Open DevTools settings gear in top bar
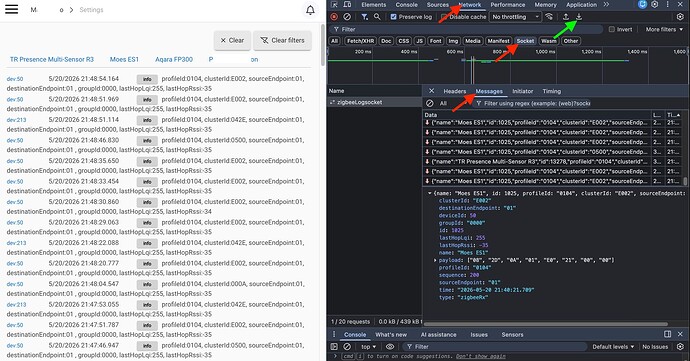This screenshot has height=361, width=690. pyautogui.click(x=655, y=4)
